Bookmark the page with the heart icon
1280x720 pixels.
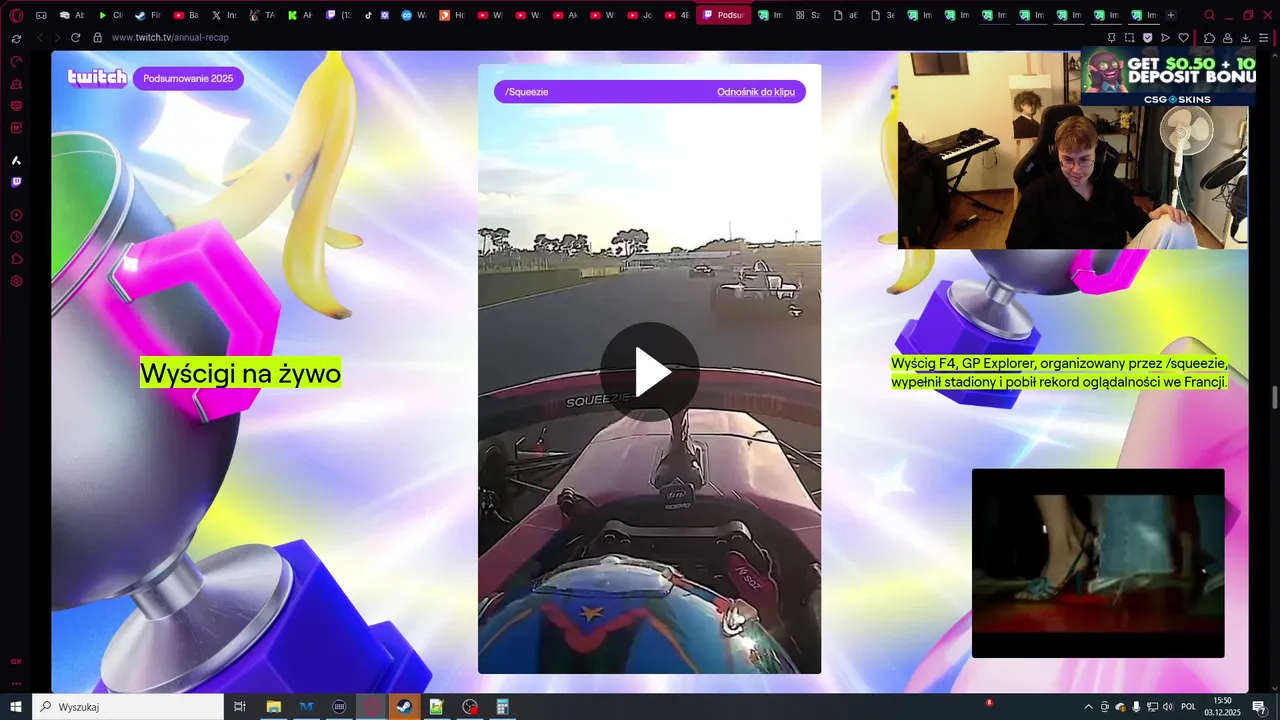[x=1183, y=37]
